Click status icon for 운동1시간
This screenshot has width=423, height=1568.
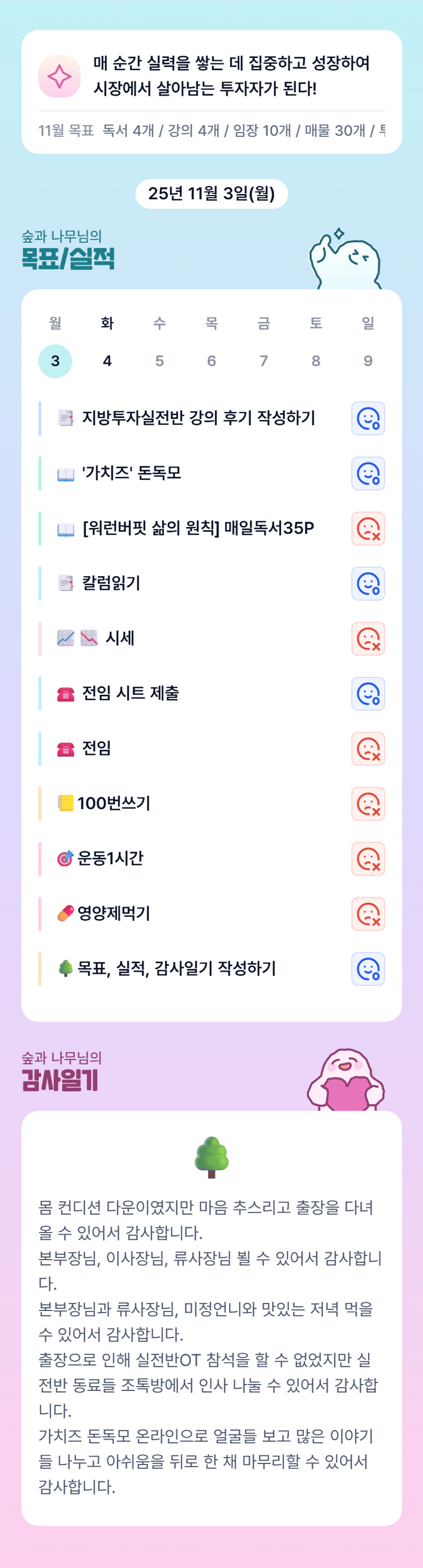(x=368, y=858)
